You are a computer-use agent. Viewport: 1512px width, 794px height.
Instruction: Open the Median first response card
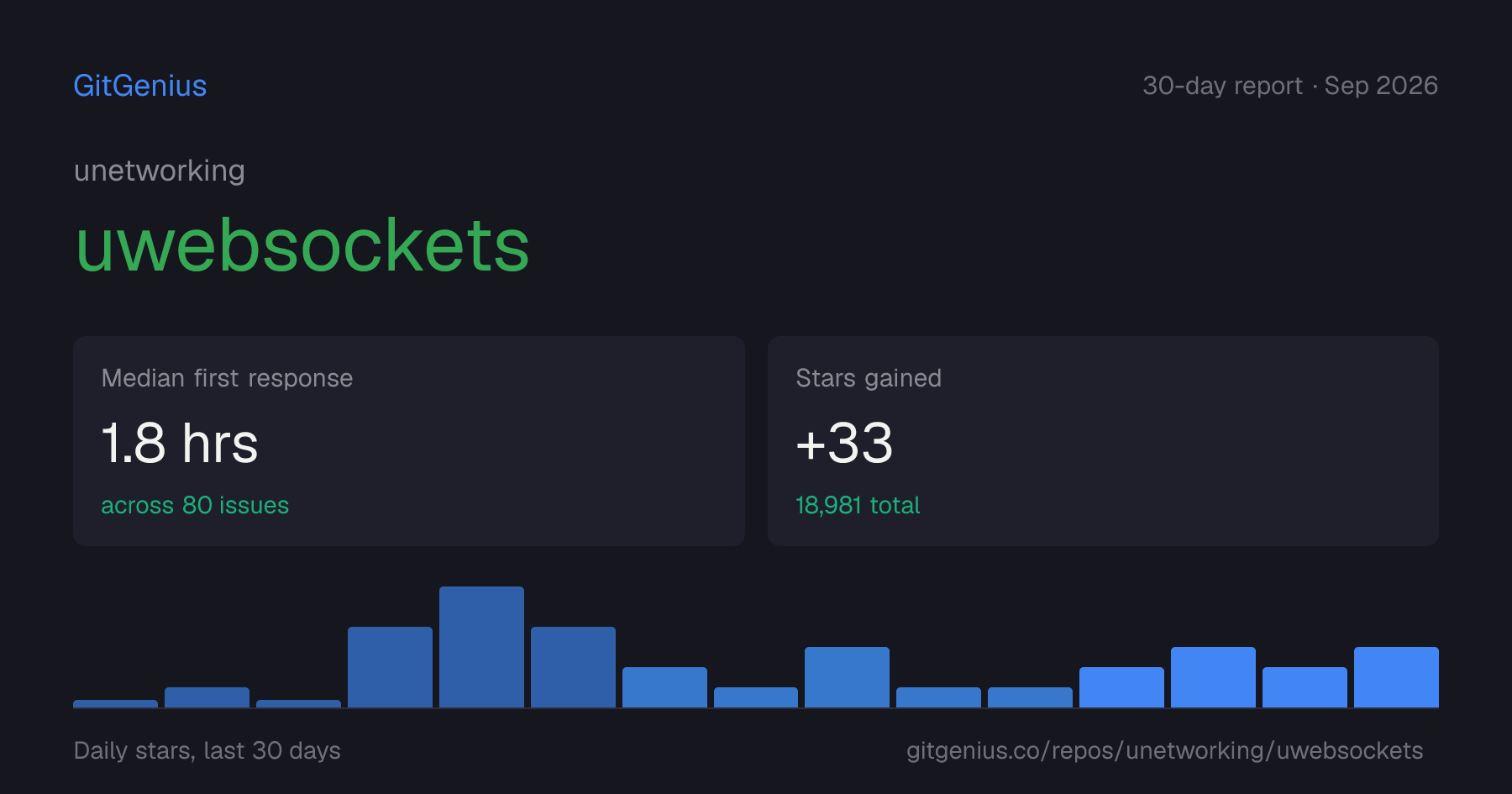pyautogui.click(x=409, y=441)
